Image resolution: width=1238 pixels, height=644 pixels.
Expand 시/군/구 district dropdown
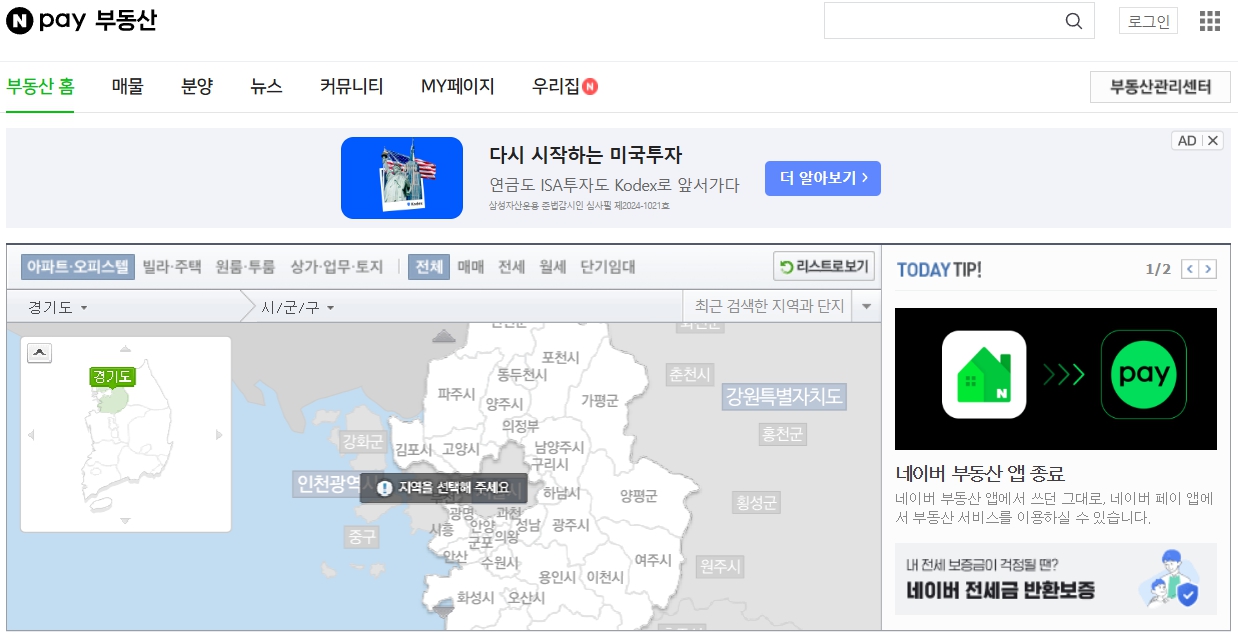tap(297, 307)
